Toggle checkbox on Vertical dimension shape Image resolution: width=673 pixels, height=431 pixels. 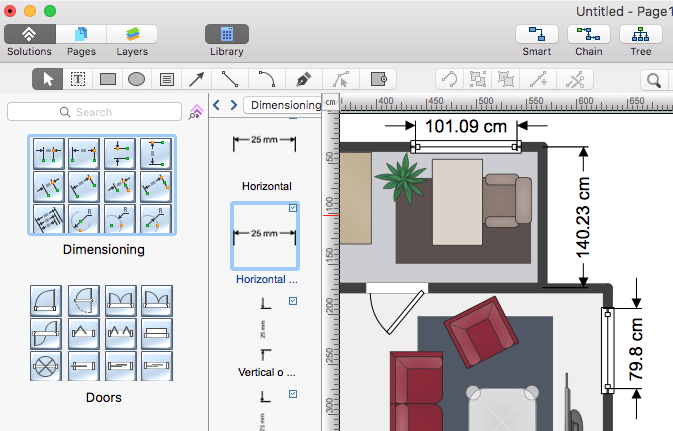[292, 300]
